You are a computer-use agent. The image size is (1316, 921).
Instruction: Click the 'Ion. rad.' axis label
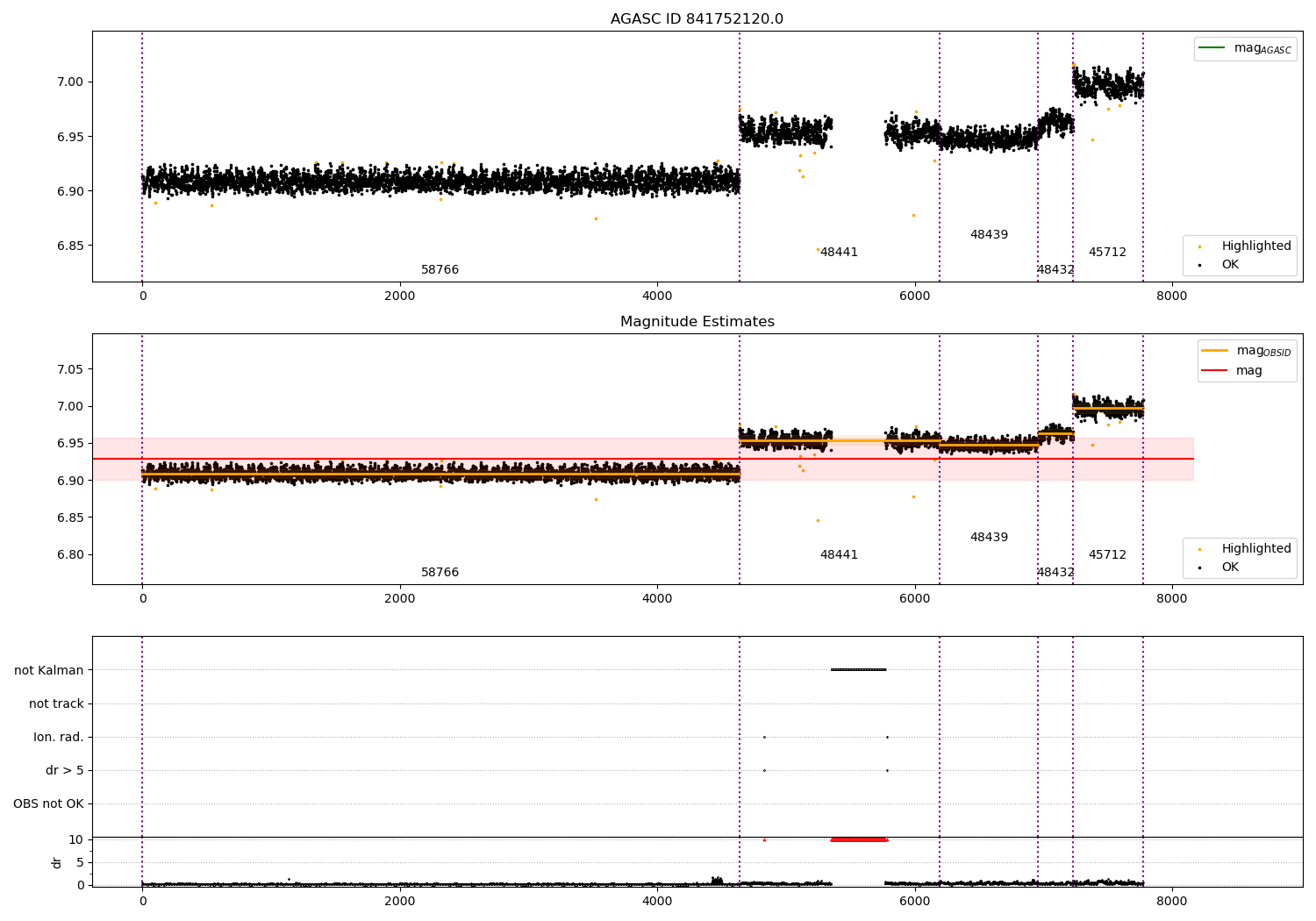click(x=59, y=738)
